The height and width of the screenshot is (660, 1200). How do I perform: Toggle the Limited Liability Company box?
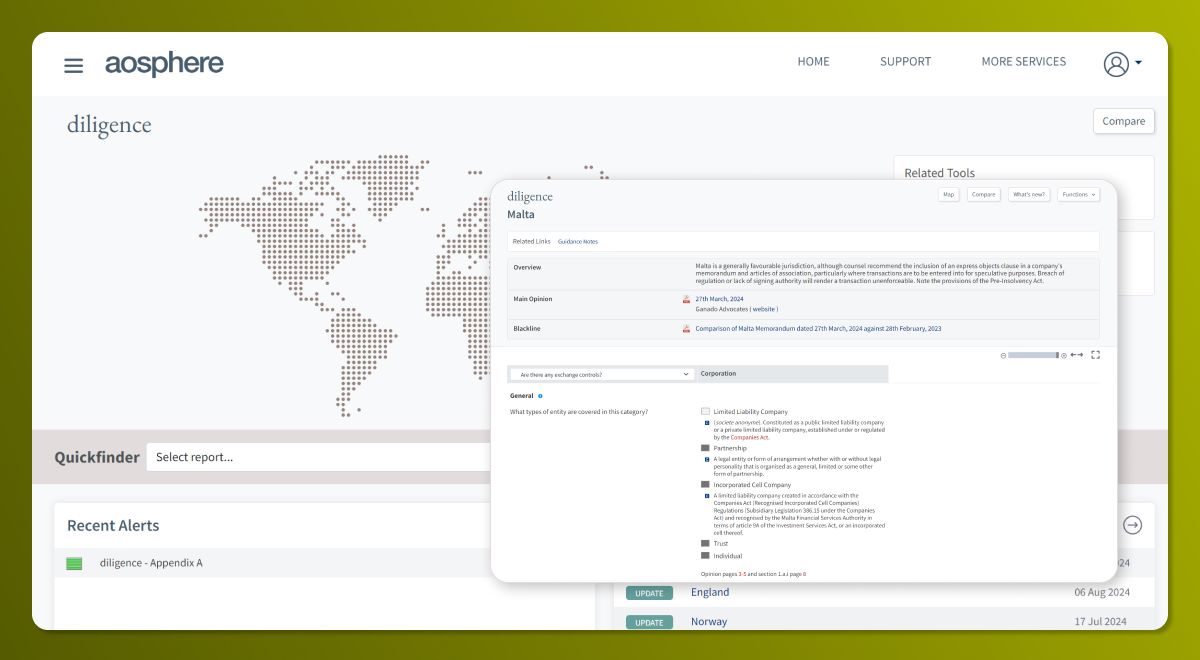tap(705, 412)
